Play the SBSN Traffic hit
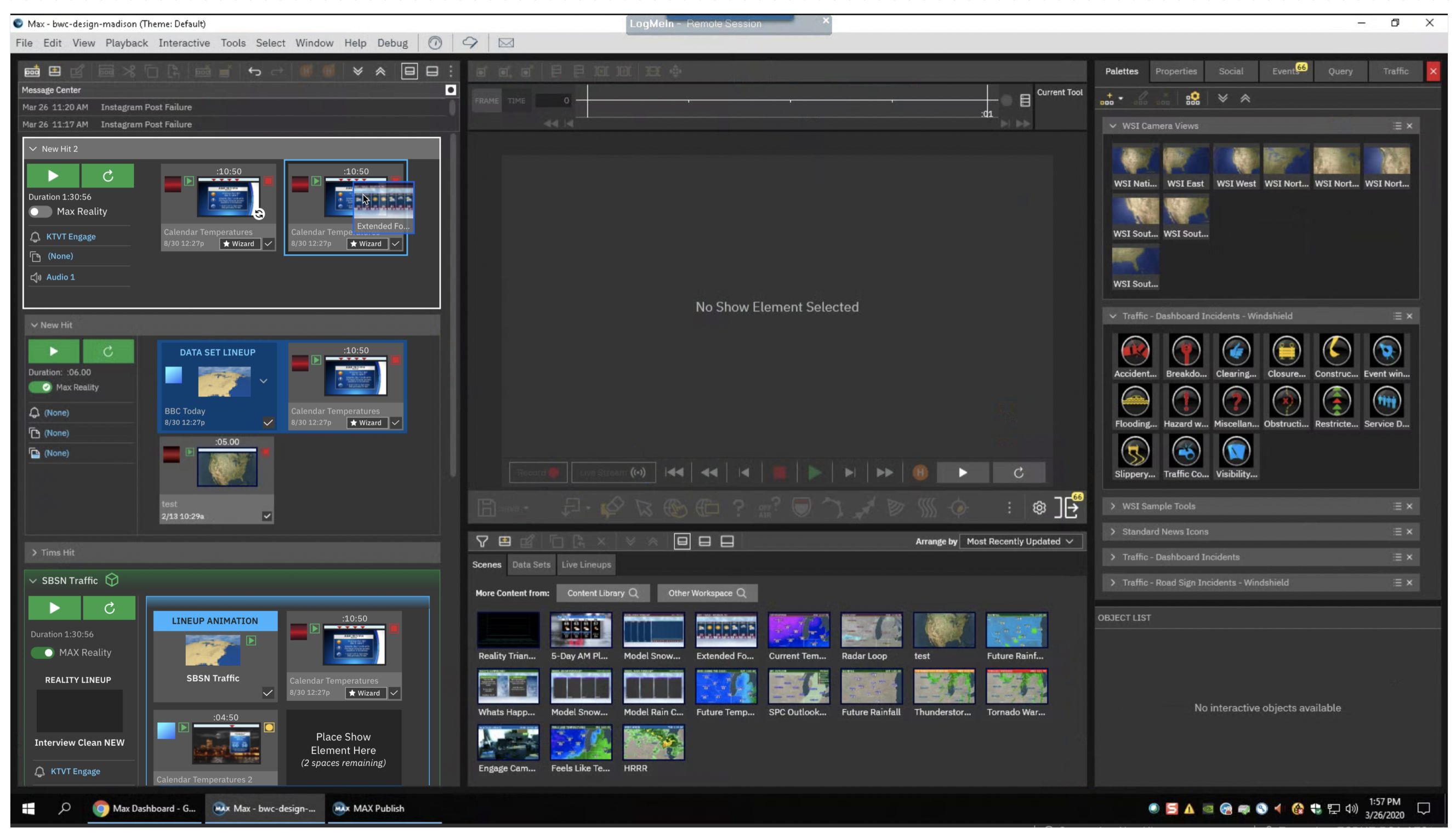1456x834 pixels. click(x=54, y=608)
